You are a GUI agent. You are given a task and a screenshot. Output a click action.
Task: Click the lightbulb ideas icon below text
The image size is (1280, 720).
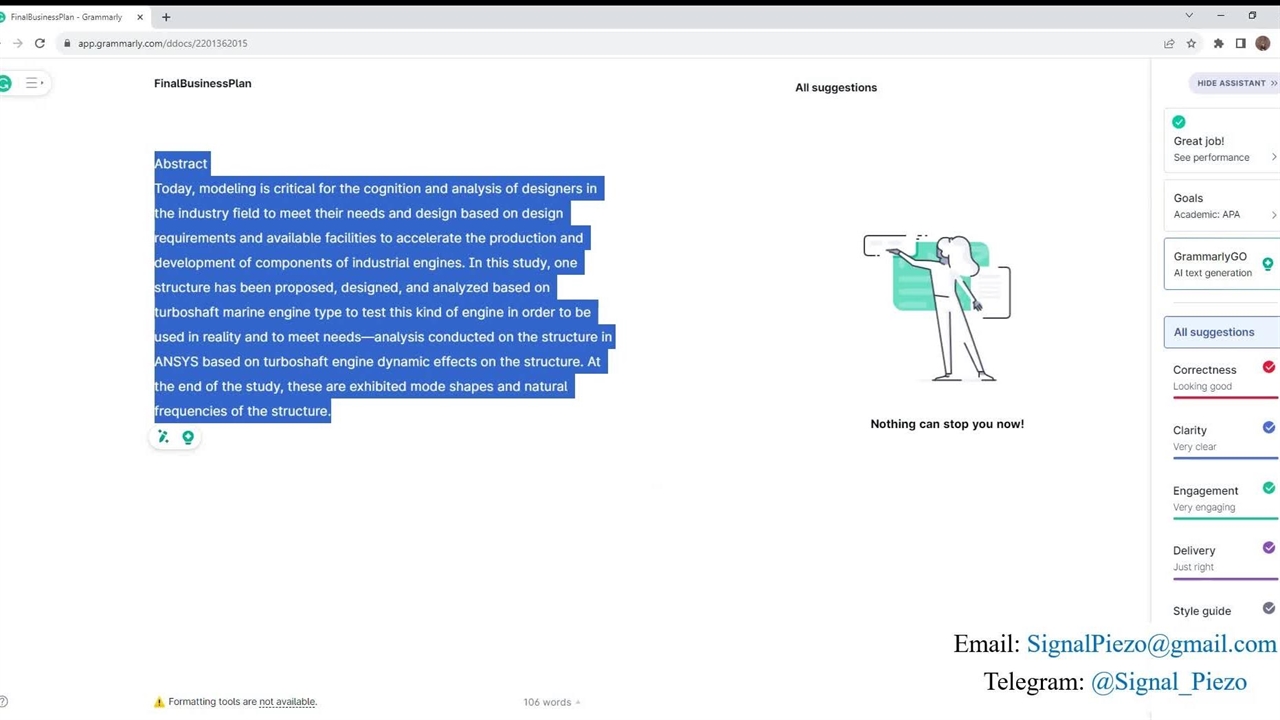[x=188, y=437]
